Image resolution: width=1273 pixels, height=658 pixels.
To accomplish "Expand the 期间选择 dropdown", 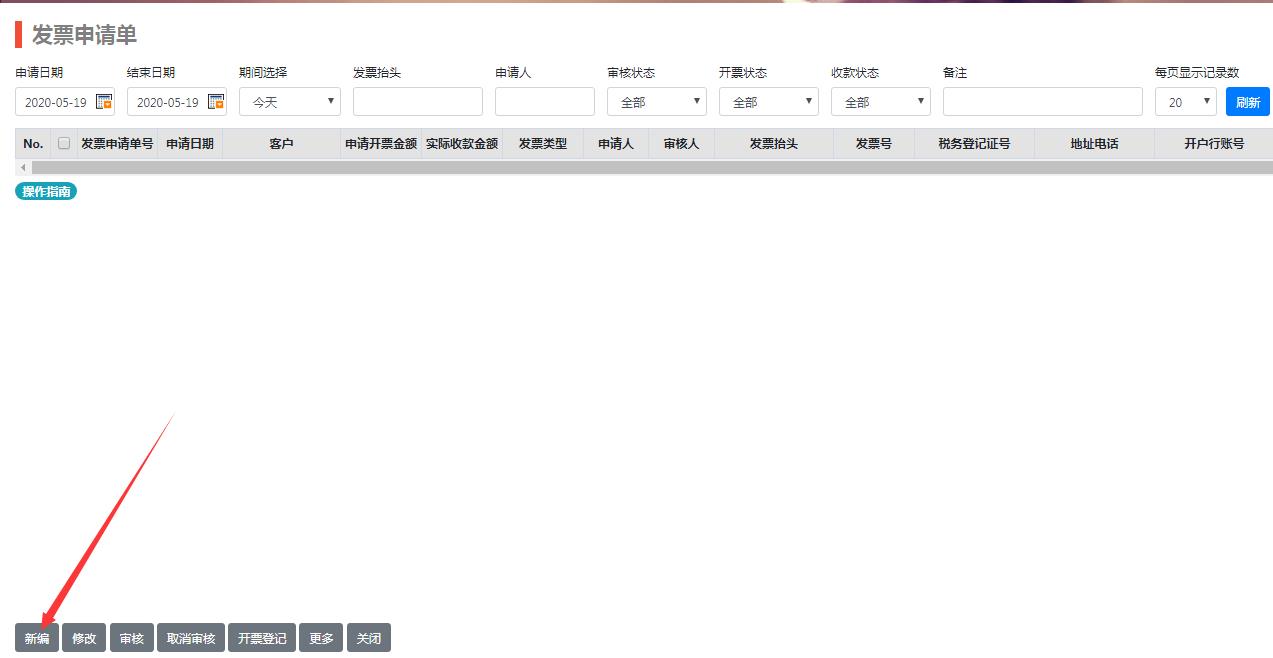I will coord(289,102).
